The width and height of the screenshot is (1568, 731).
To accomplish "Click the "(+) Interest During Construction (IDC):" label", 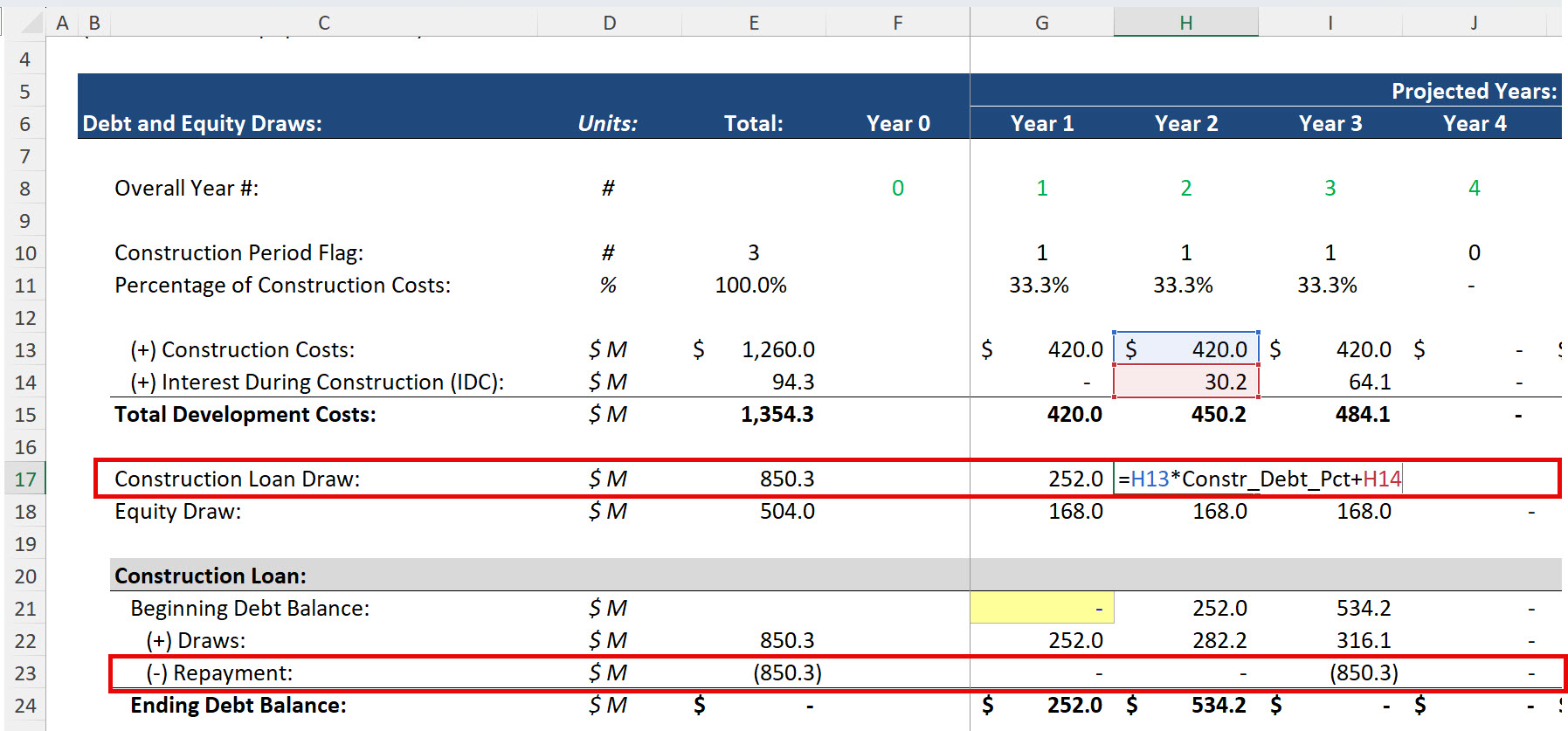I will coord(317,382).
